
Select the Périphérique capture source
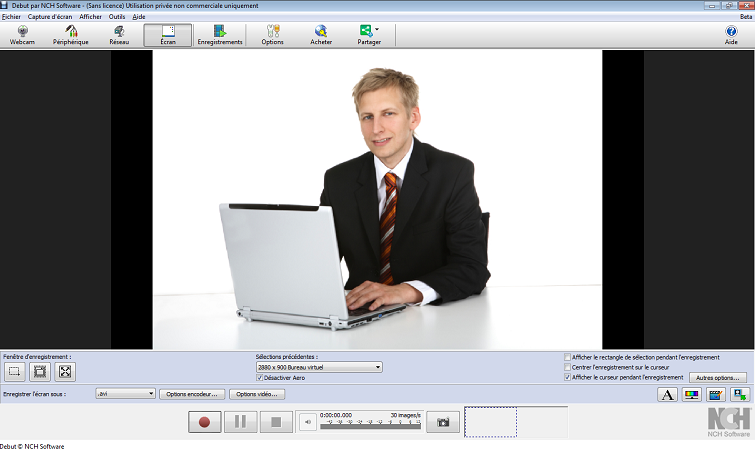pyautogui.click(x=71, y=35)
